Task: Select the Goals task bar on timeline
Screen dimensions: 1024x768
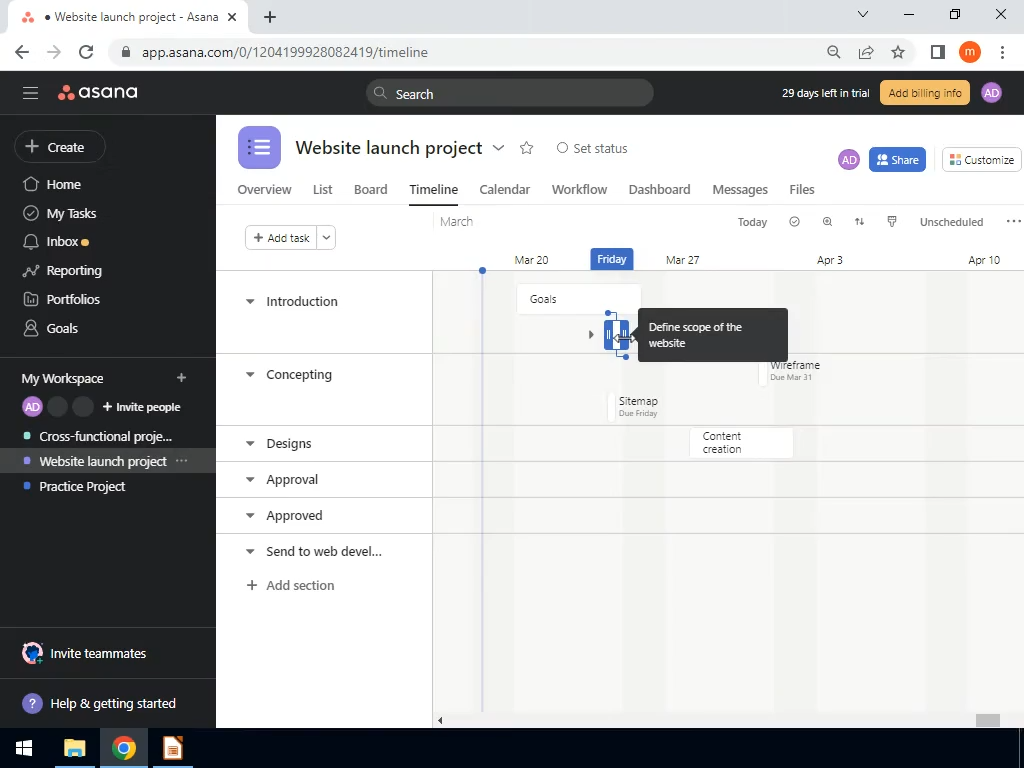Action: (x=579, y=299)
